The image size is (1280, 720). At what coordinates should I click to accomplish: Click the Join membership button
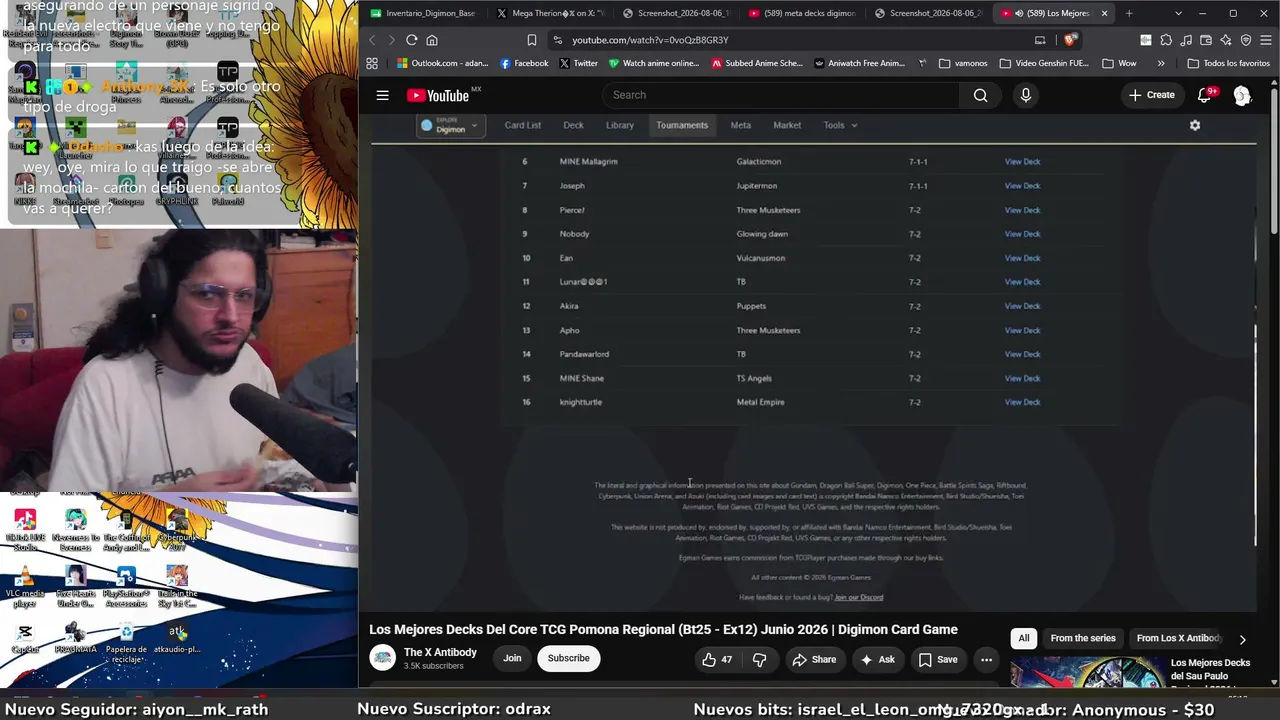click(512, 658)
